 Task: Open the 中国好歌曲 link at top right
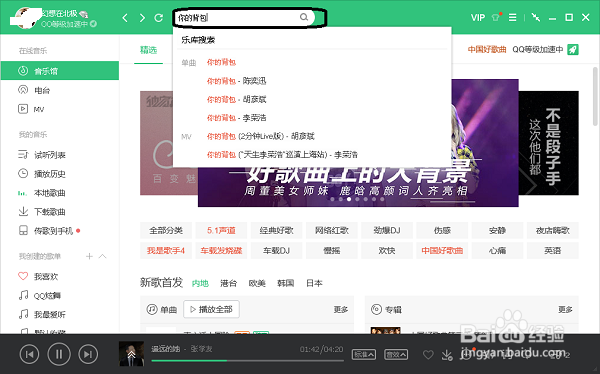pyautogui.click(x=487, y=49)
